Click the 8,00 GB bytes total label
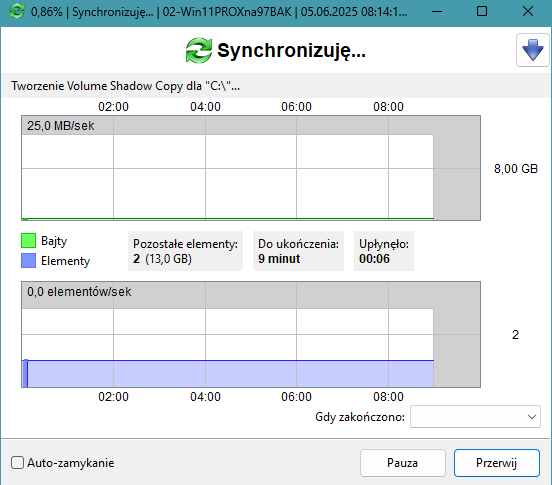The image size is (552, 485). 516,169
